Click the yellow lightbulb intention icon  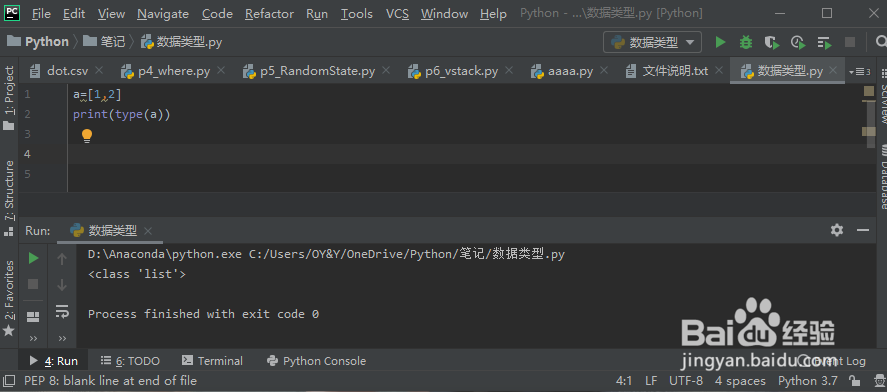pyautogui.click(x=87, y=136)
